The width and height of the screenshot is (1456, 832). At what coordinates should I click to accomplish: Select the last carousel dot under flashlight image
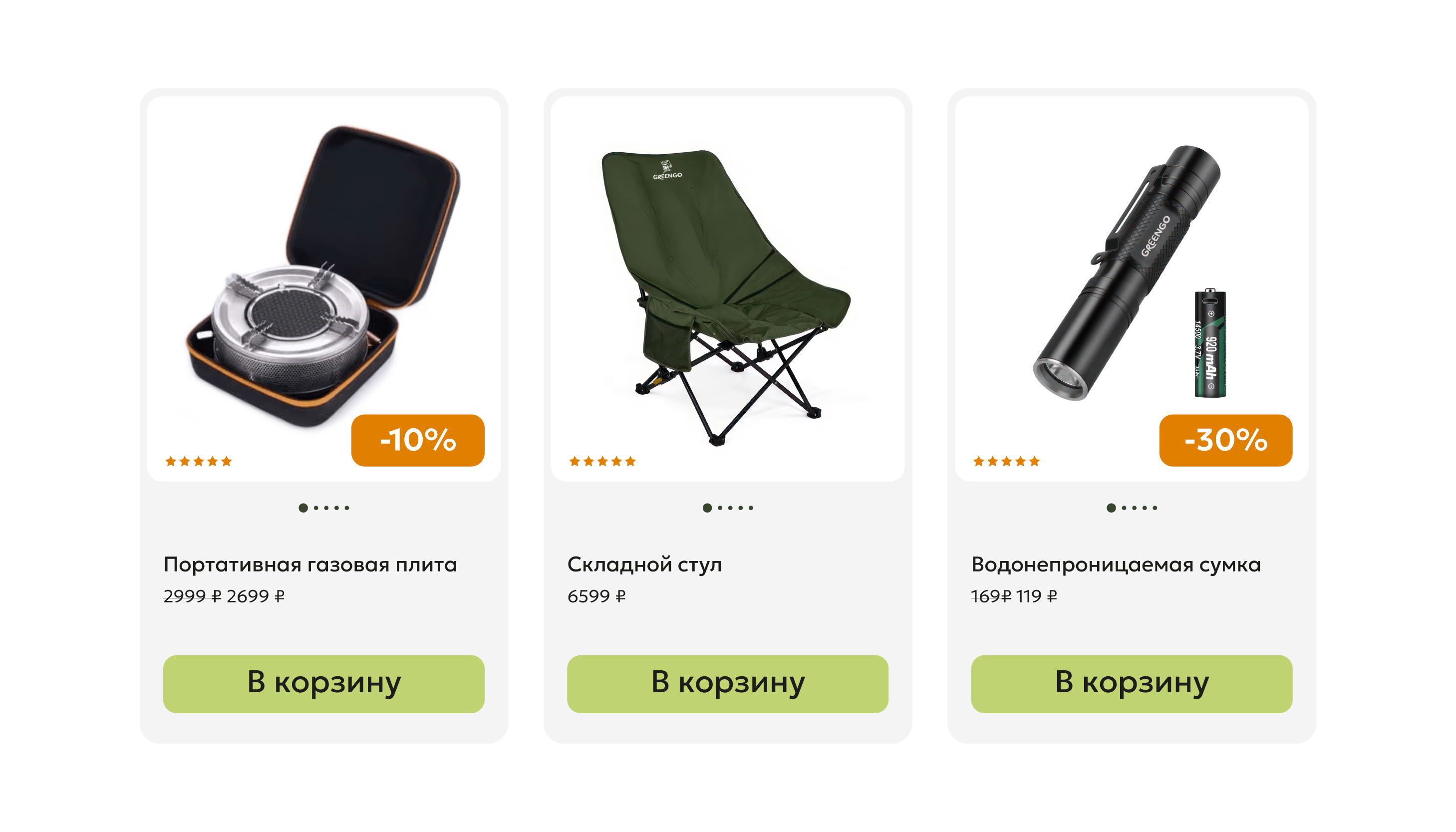coord(1155,508)
